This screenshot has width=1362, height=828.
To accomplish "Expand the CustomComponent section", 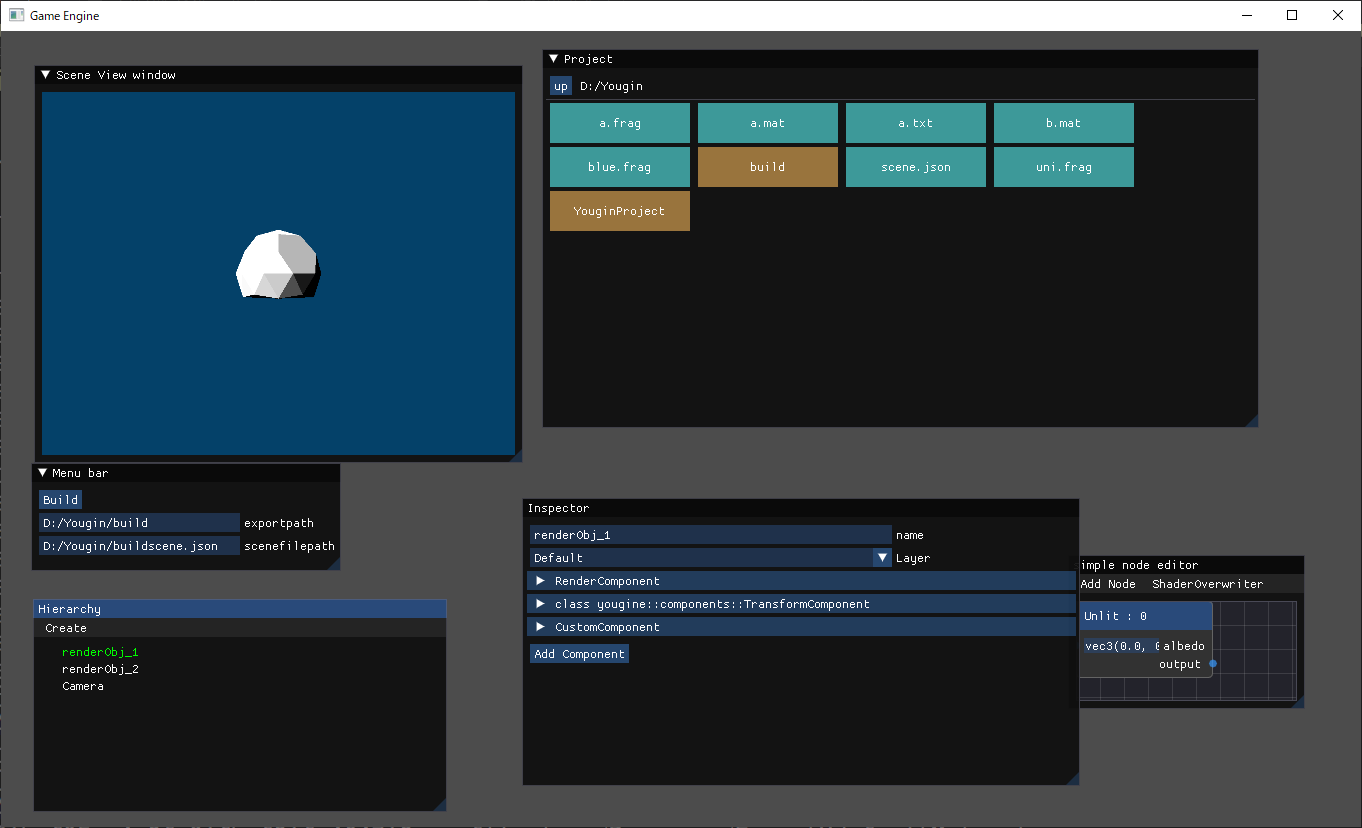I will click(x=802, y=627).
